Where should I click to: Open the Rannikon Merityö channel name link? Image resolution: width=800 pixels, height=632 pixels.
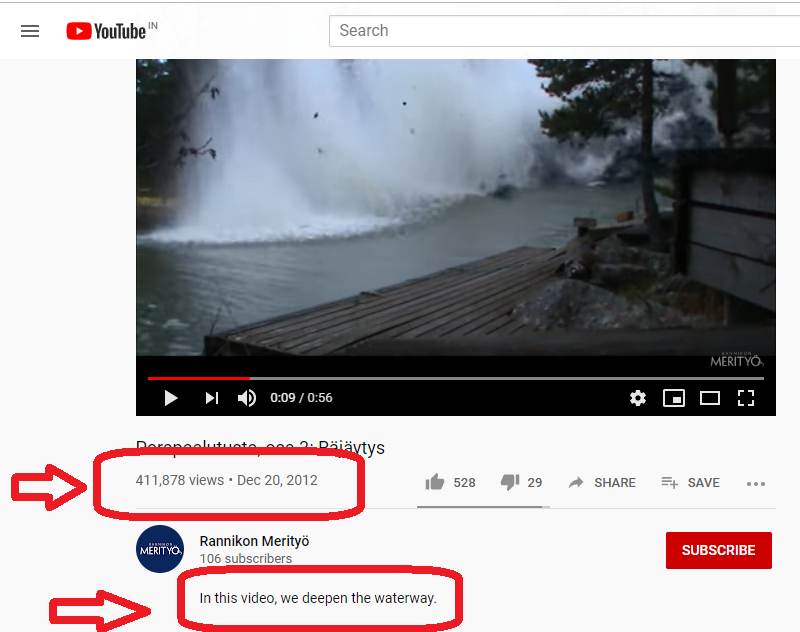point(254,541)
